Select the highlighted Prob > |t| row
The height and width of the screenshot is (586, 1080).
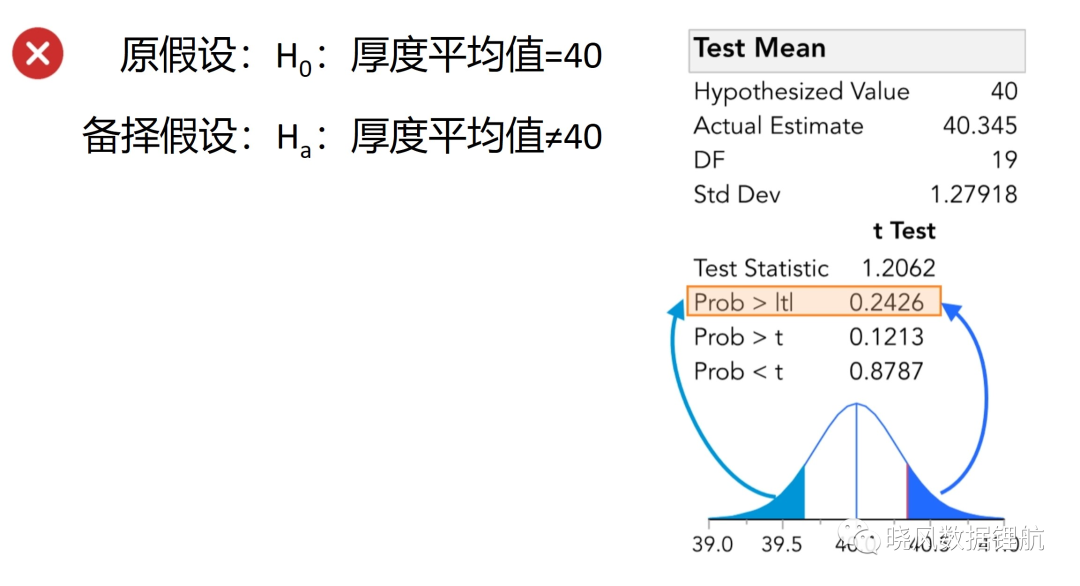click(814, 302)
